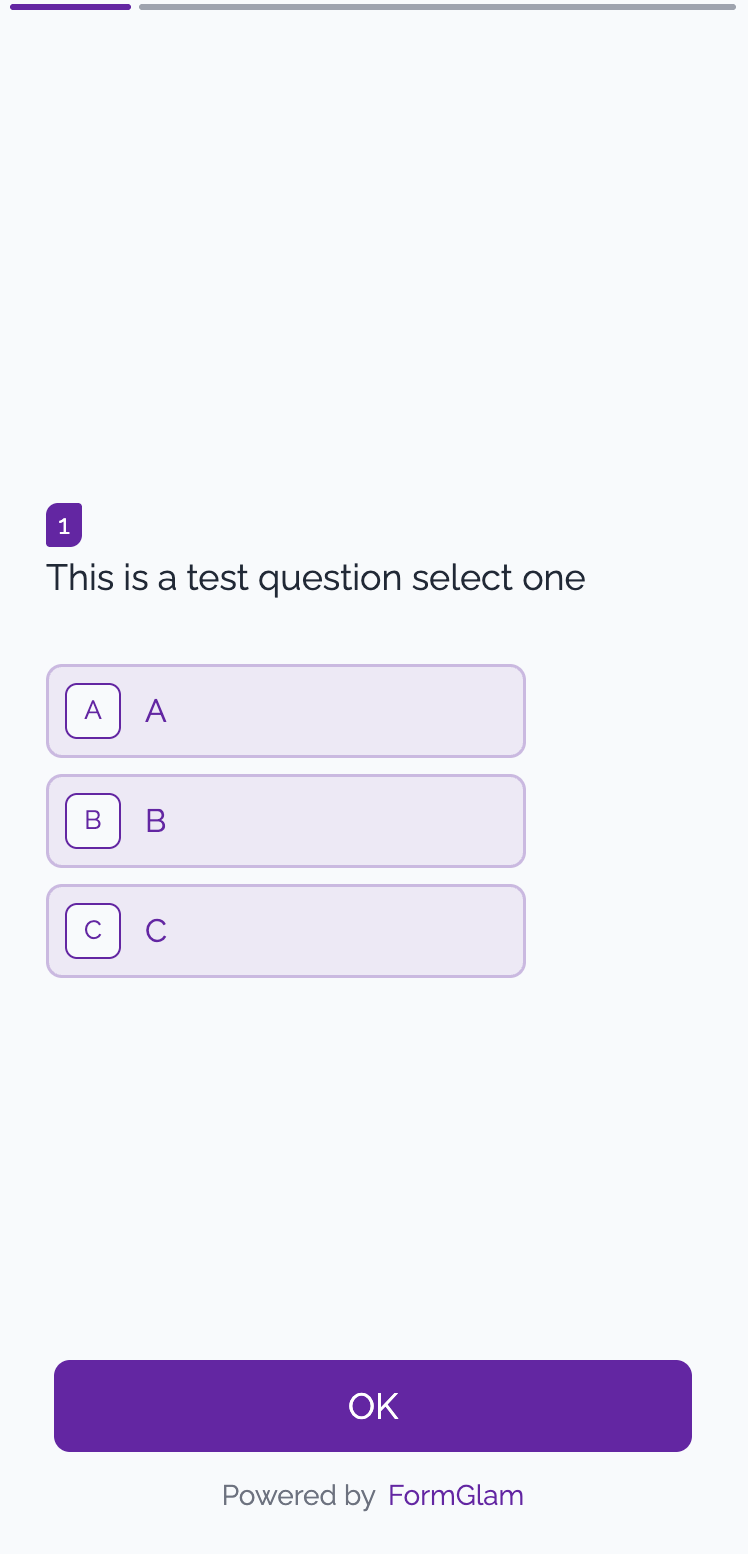This screenshot has height=1554, width=748.
Task: Click the word "This" in the question
Action: tap(80, 578)
